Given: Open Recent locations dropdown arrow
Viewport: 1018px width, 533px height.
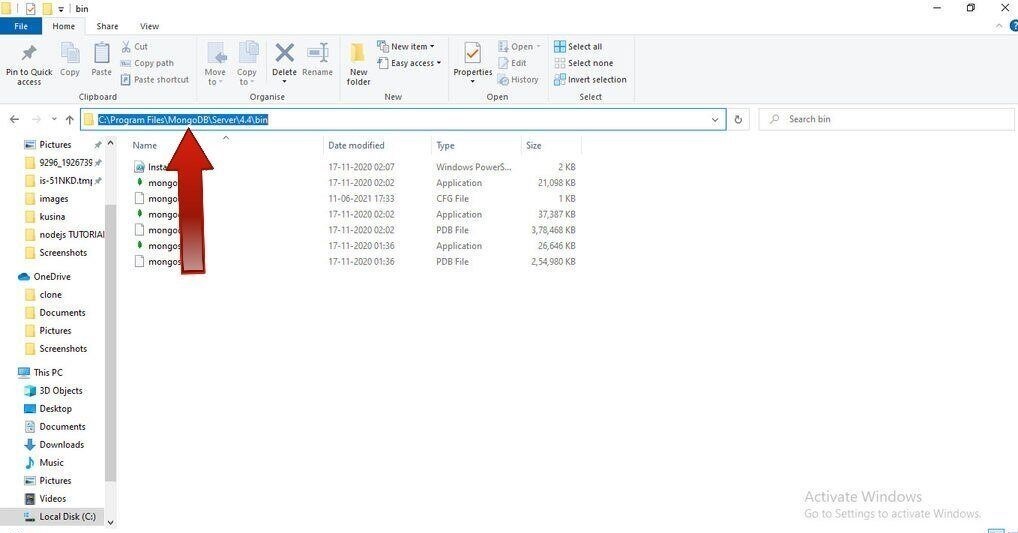Looking at the screenshot, I should [54, 119].
